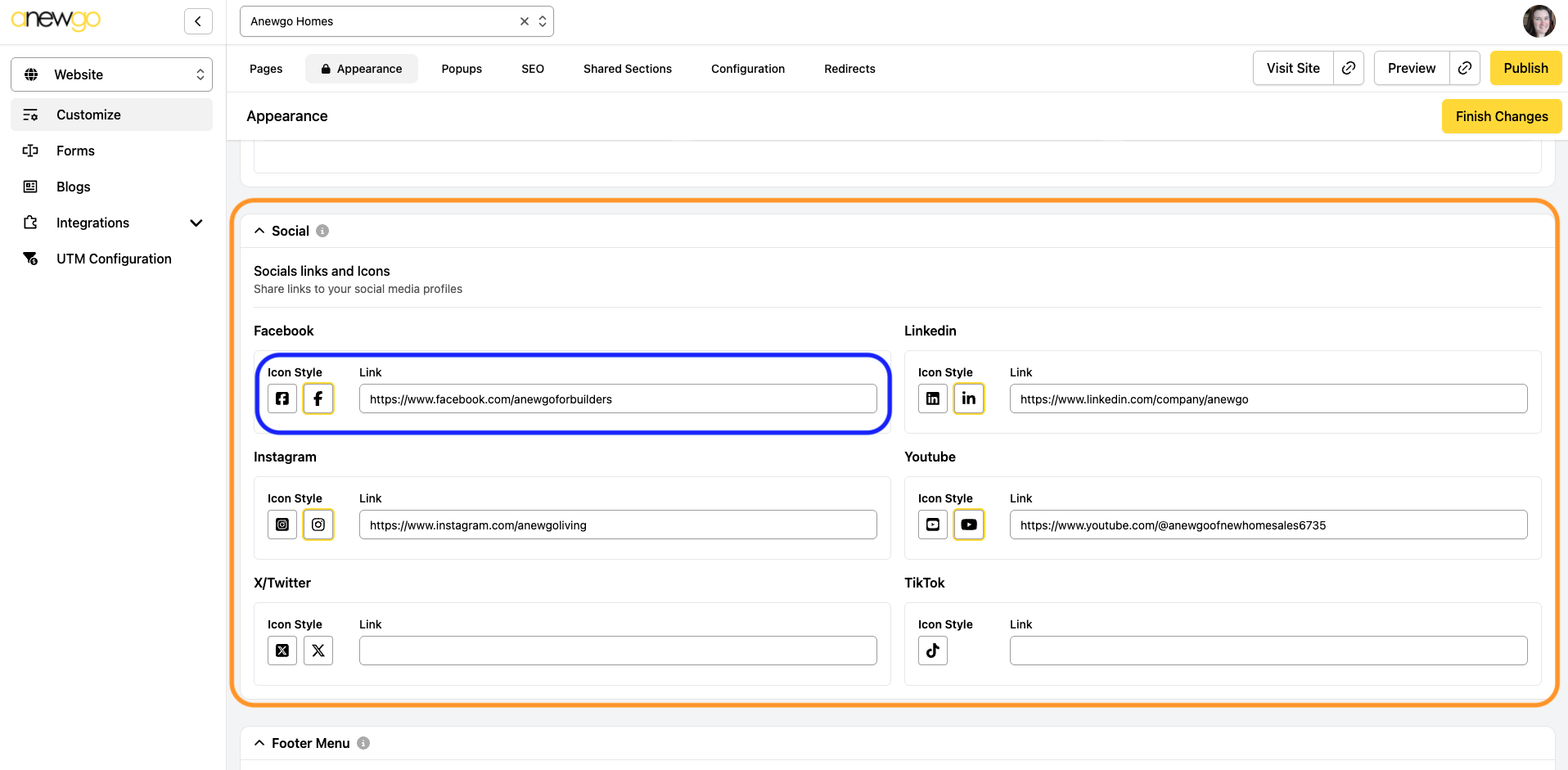Select the boxed Facebook icon style

pos(282,399)
